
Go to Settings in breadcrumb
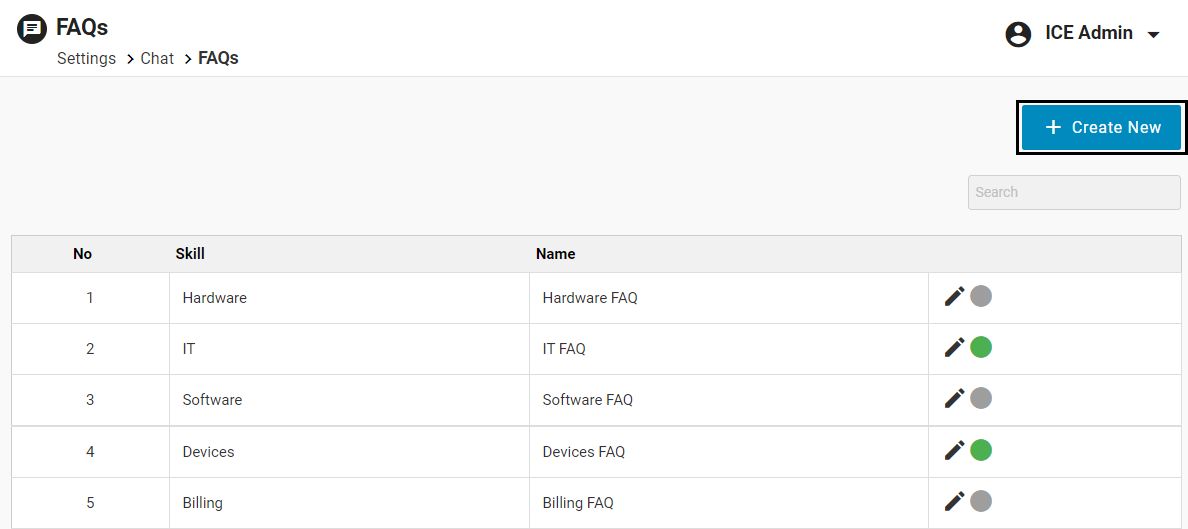[x=86, y=58]
